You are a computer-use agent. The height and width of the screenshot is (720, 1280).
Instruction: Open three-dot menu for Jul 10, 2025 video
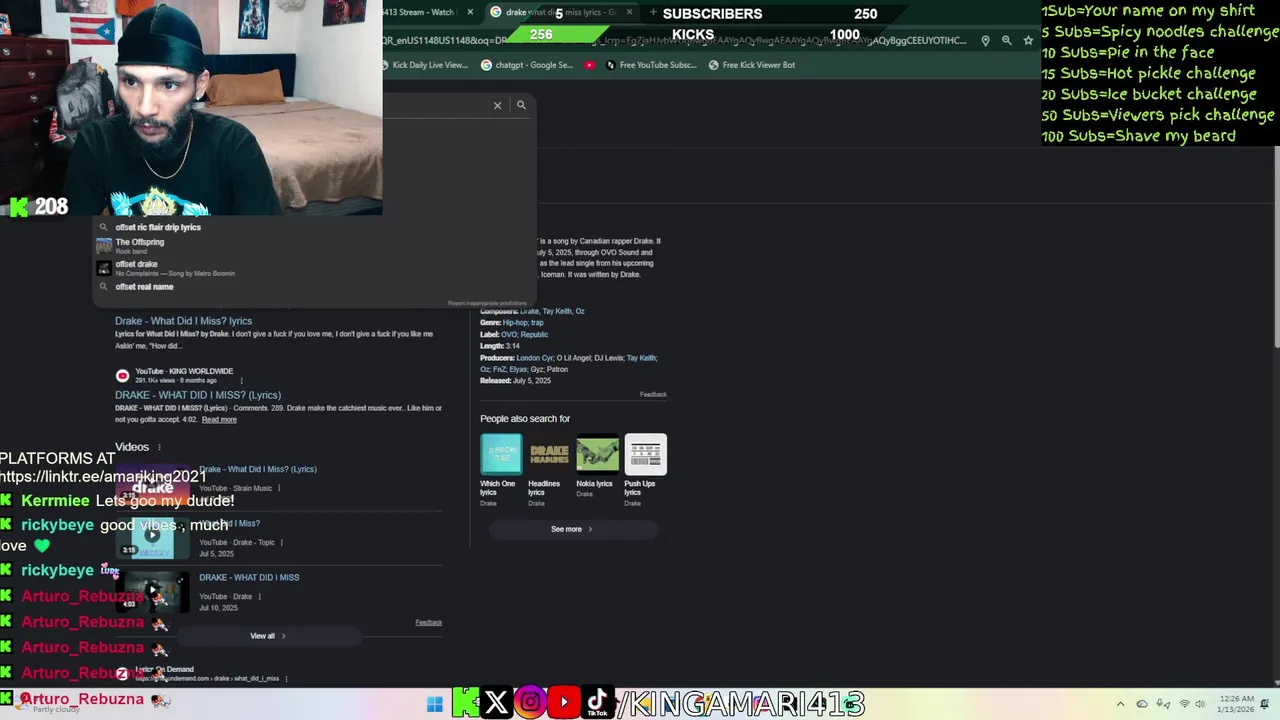point(260,597)
